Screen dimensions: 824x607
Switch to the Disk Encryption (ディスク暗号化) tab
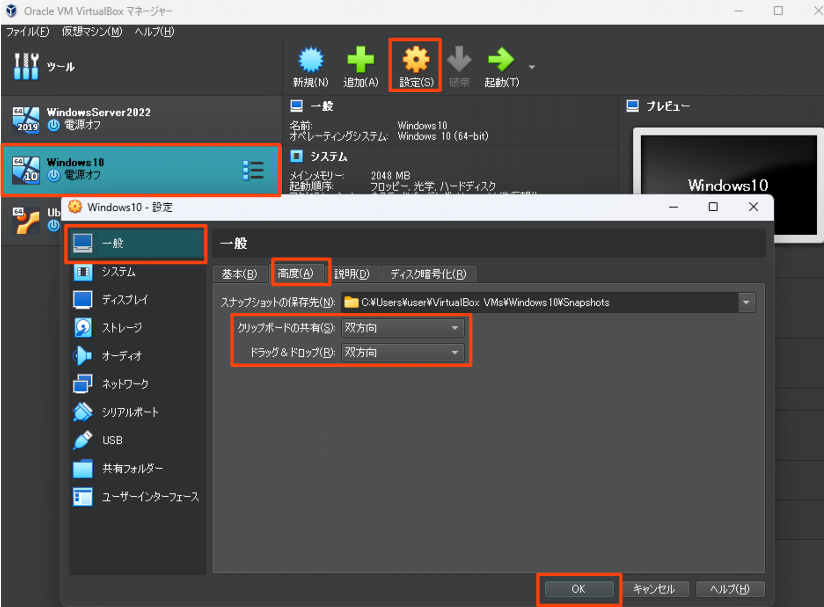(428, 274)
